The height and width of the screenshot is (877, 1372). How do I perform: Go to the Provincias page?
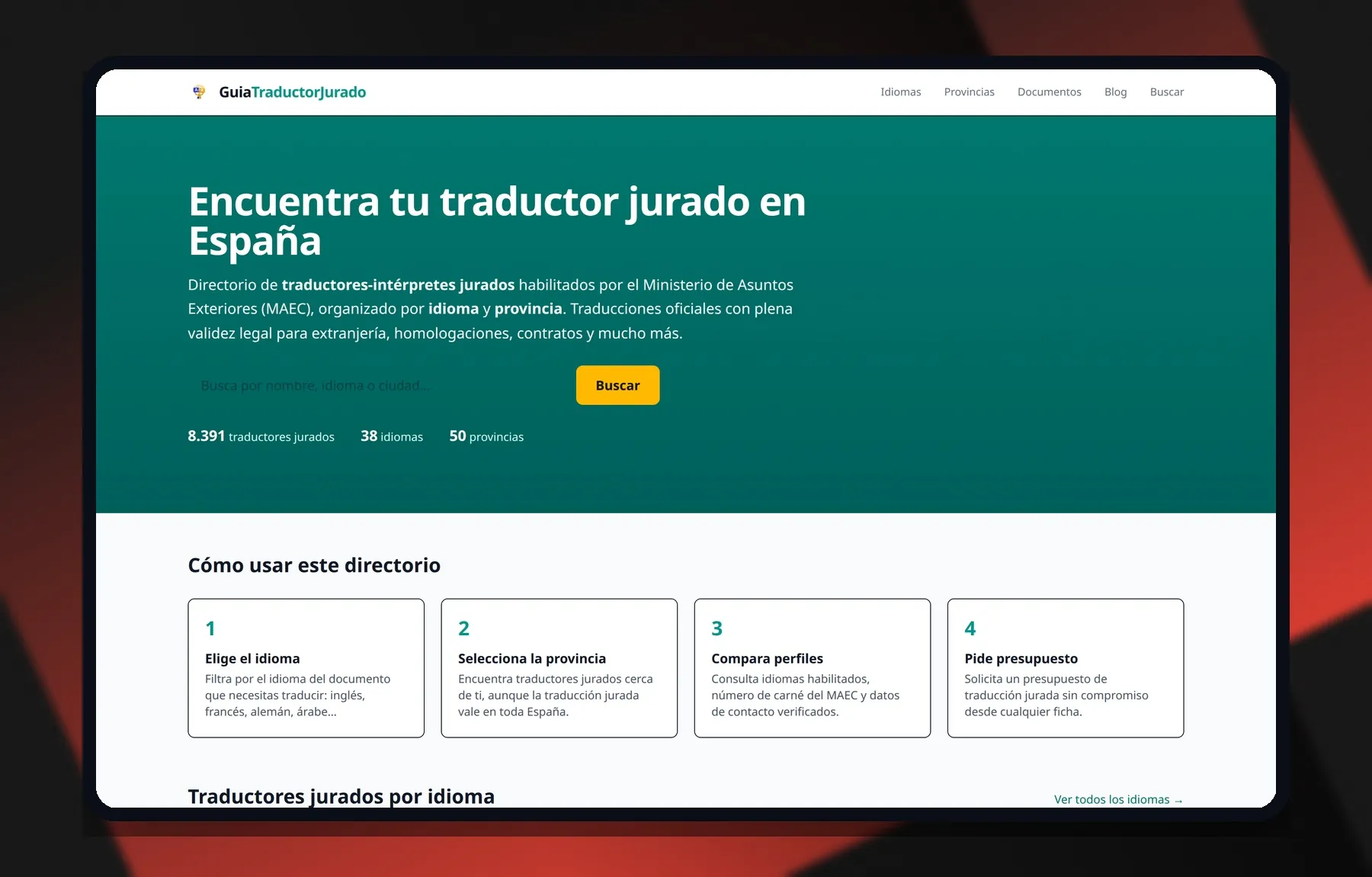click(969, 92)
